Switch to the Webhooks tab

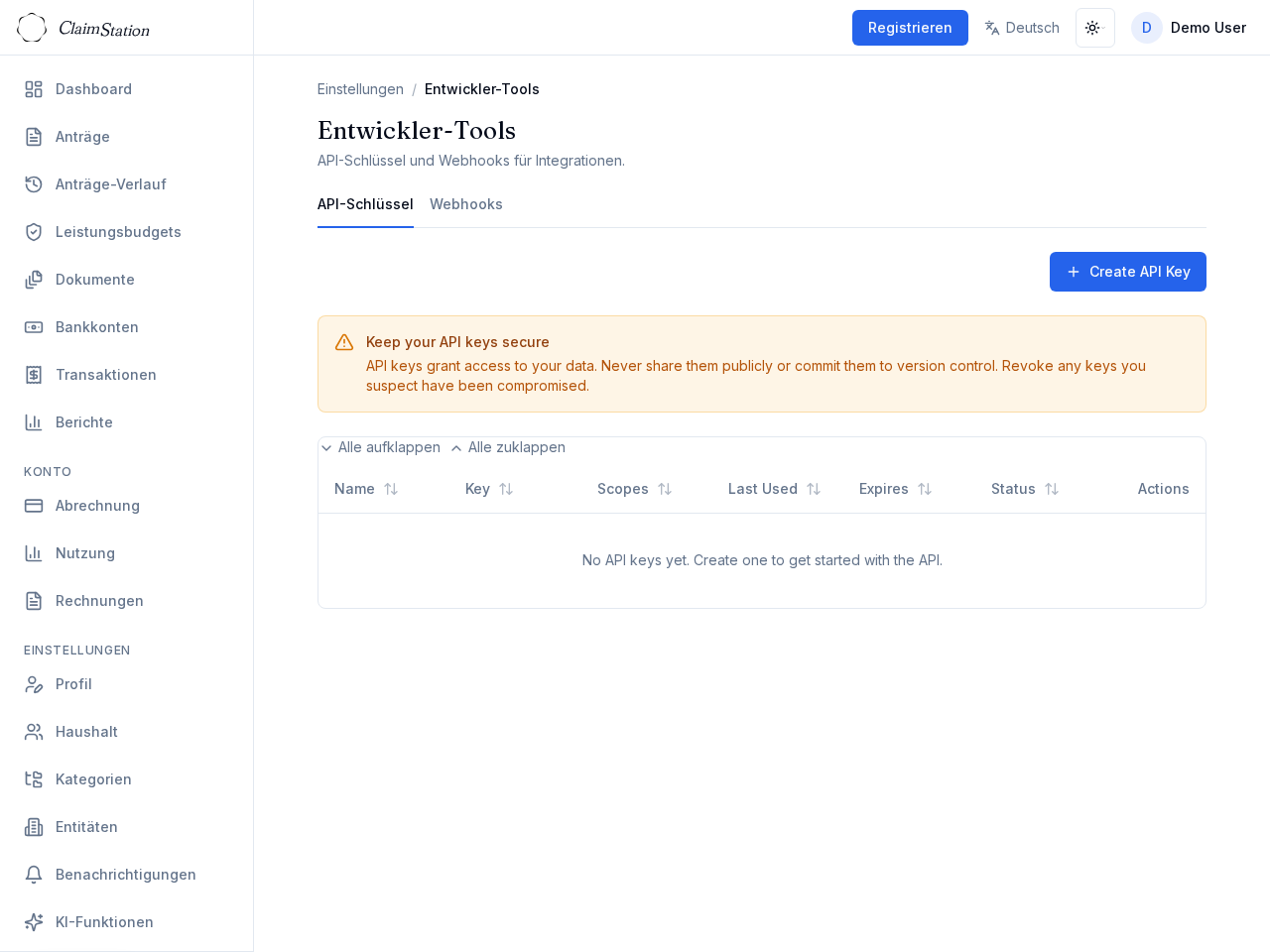465,204
